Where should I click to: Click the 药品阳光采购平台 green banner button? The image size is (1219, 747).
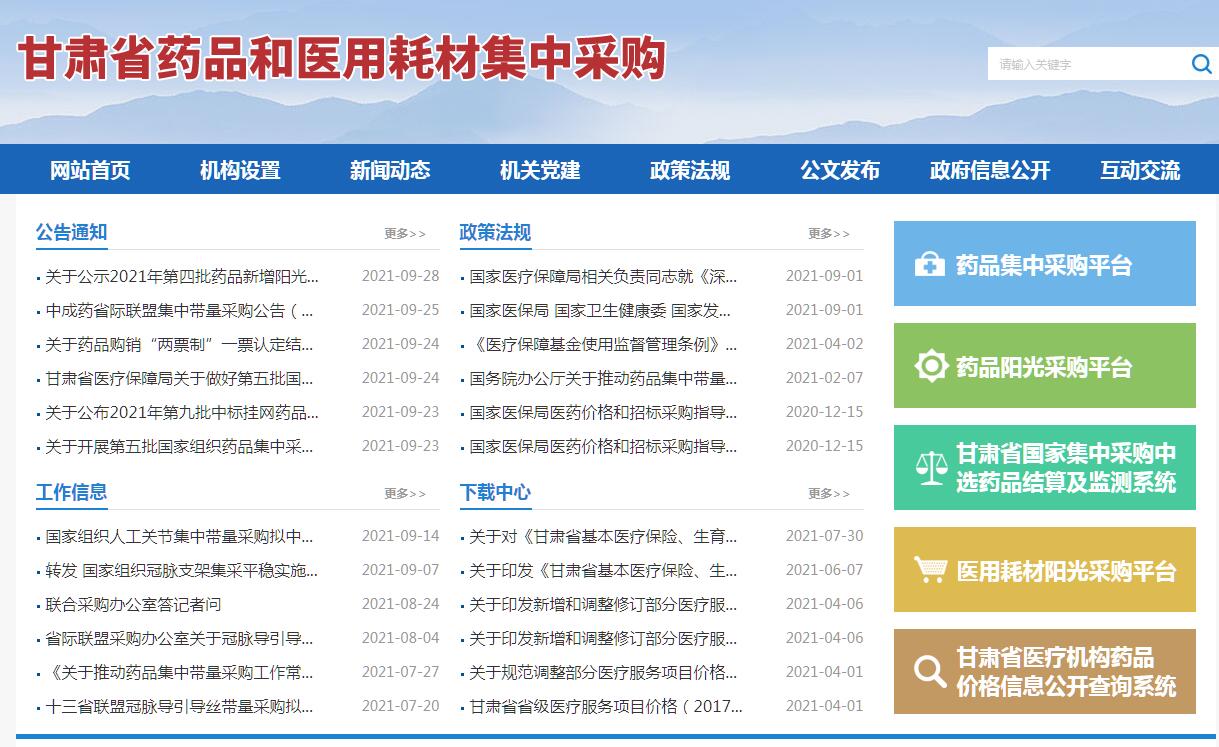(x=1044, y=366)
